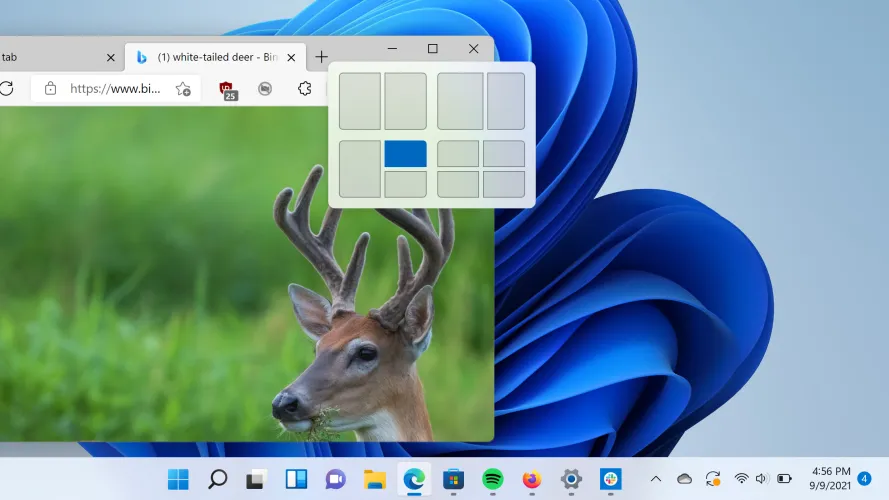Open the clock and date showing 4:56 PM

click(830, 479)
